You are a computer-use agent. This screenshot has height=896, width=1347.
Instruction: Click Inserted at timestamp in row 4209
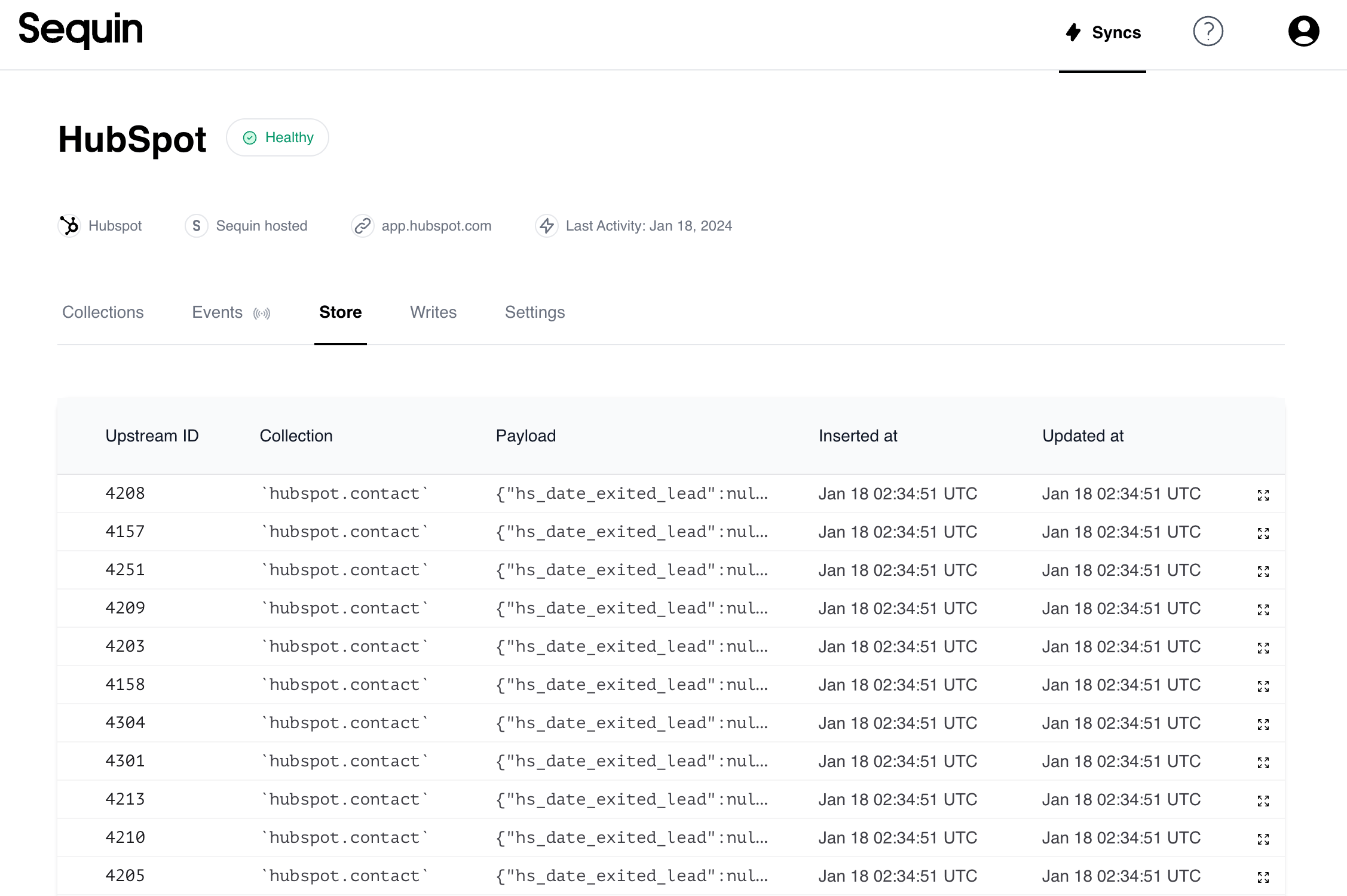[x=898, y=609]
